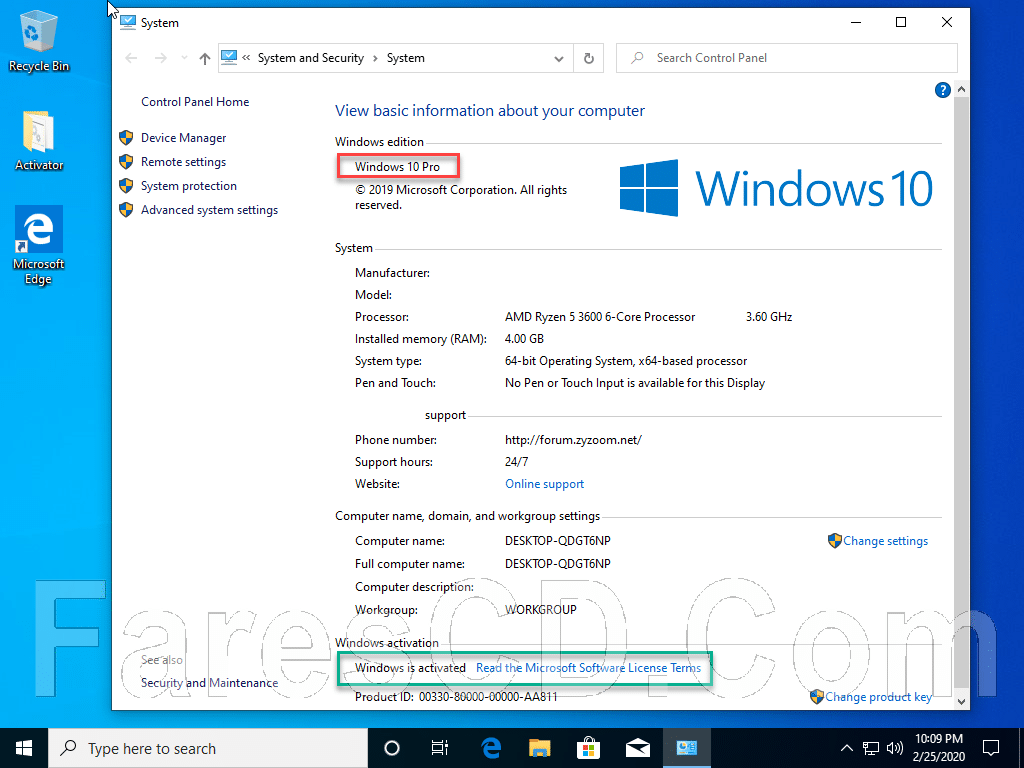Open the clock and date flyout
This screenshot has width=1024, height=768.
pos(938,748)
